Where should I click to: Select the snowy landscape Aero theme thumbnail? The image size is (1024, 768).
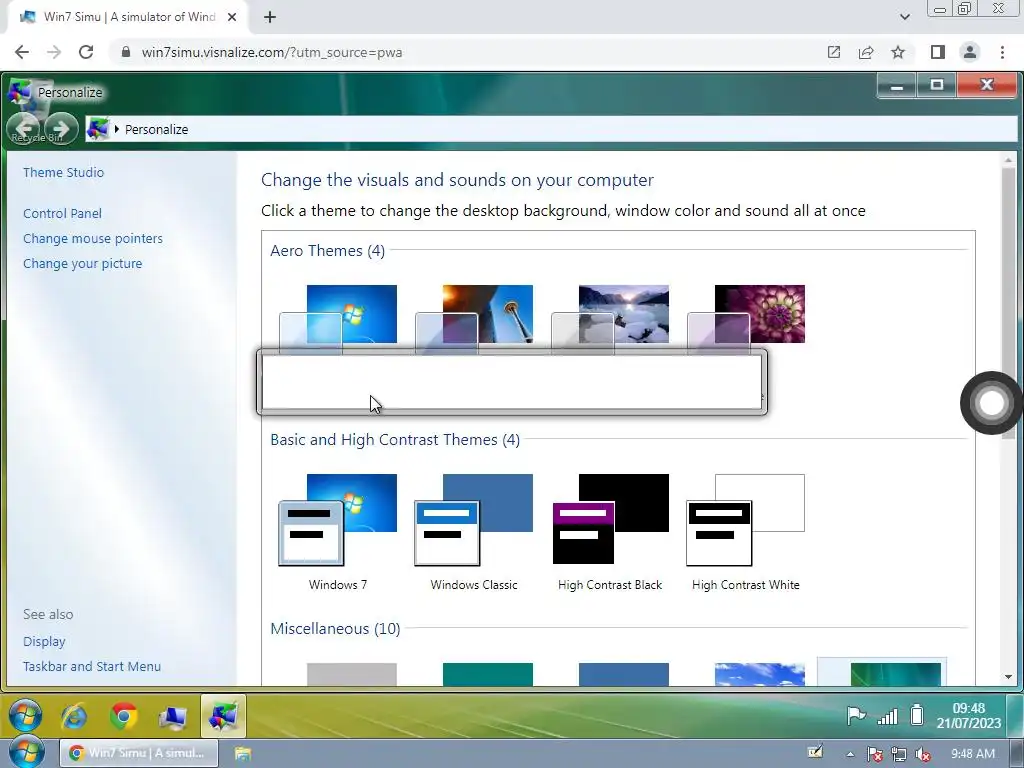610,319
